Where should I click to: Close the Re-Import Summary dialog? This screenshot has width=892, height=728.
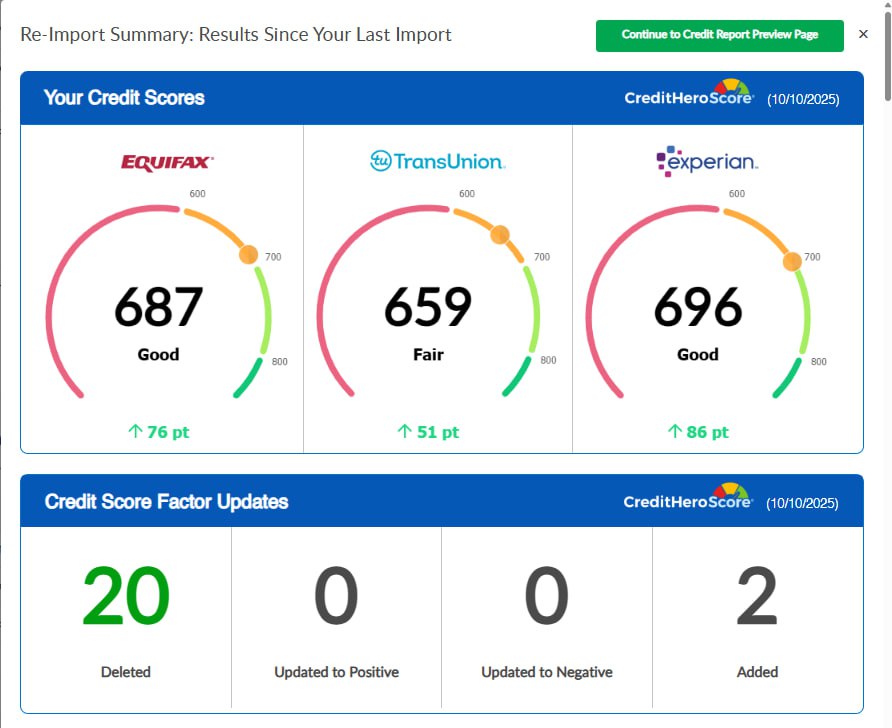[863, 34]
